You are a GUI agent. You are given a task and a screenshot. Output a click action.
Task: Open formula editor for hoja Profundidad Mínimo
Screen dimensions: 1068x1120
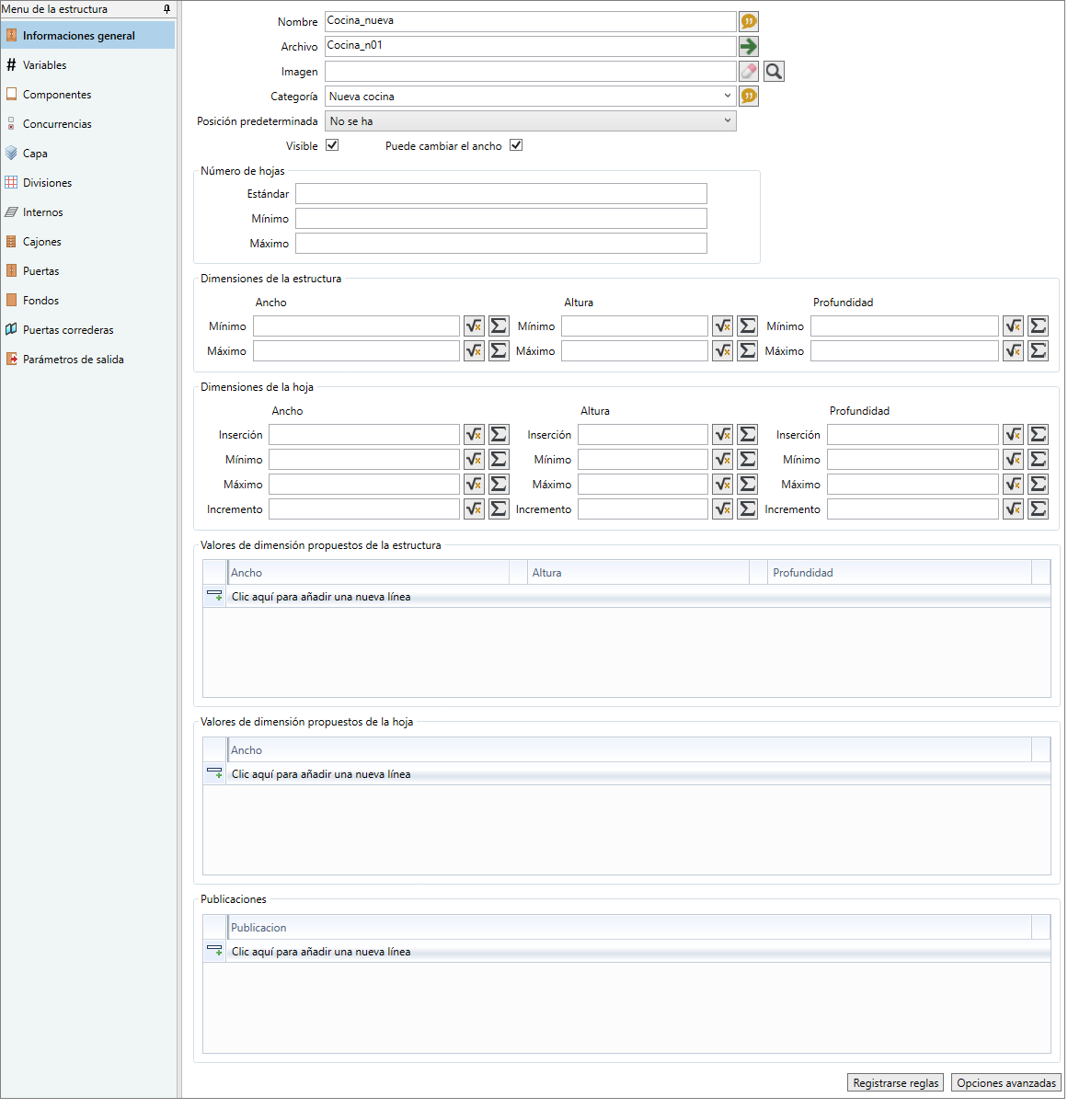(x=1013, y=459)
